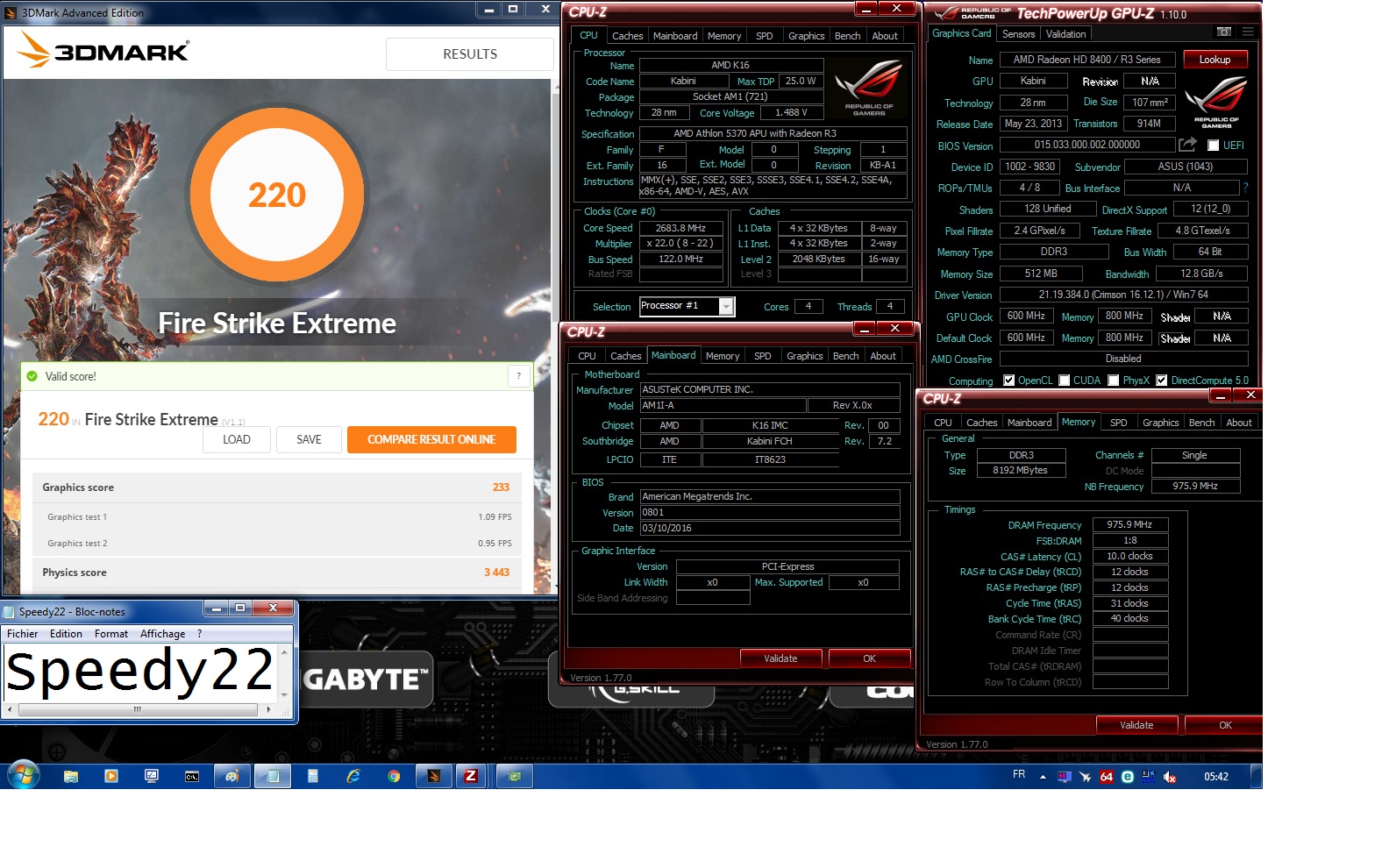Image resolution: width=1389 pixels, height=868 pixels.
Task: Click Validate in the Mainboard CPU-Z window
Action: click(x=780, y=658)
